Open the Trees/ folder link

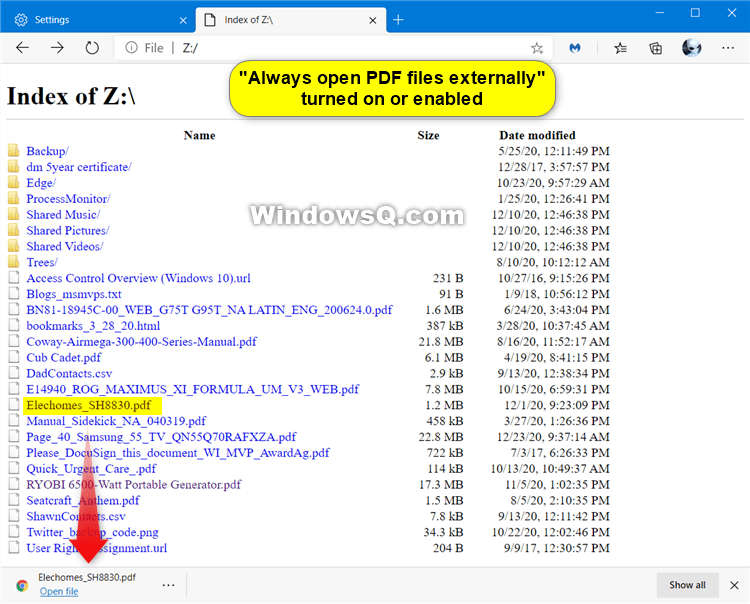pyautogui.click(x=42, y=262)
